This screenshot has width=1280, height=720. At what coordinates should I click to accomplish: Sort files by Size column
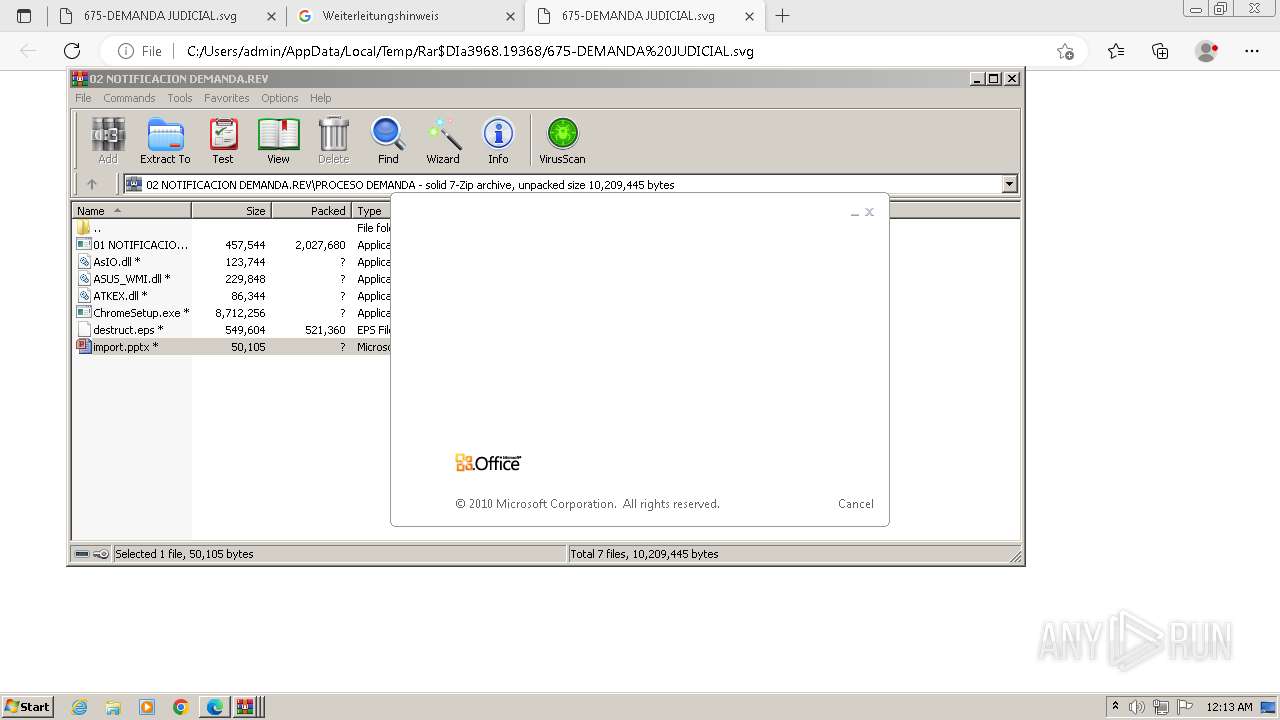point(231,211)
